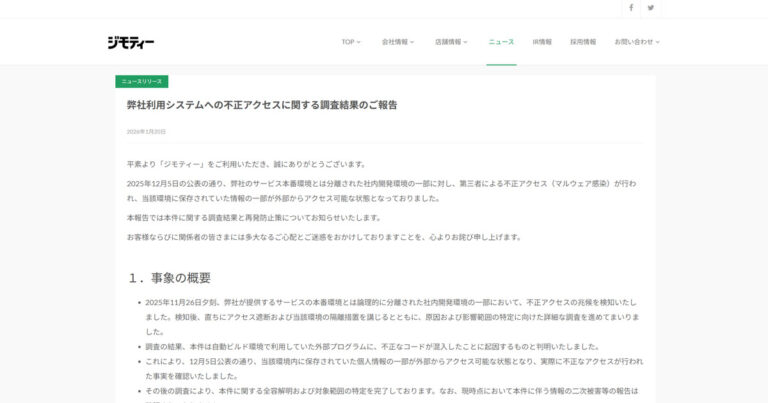Open the Twitter social icon link
Viewport: 768px width, 403px height.
(x=651, y=8)
